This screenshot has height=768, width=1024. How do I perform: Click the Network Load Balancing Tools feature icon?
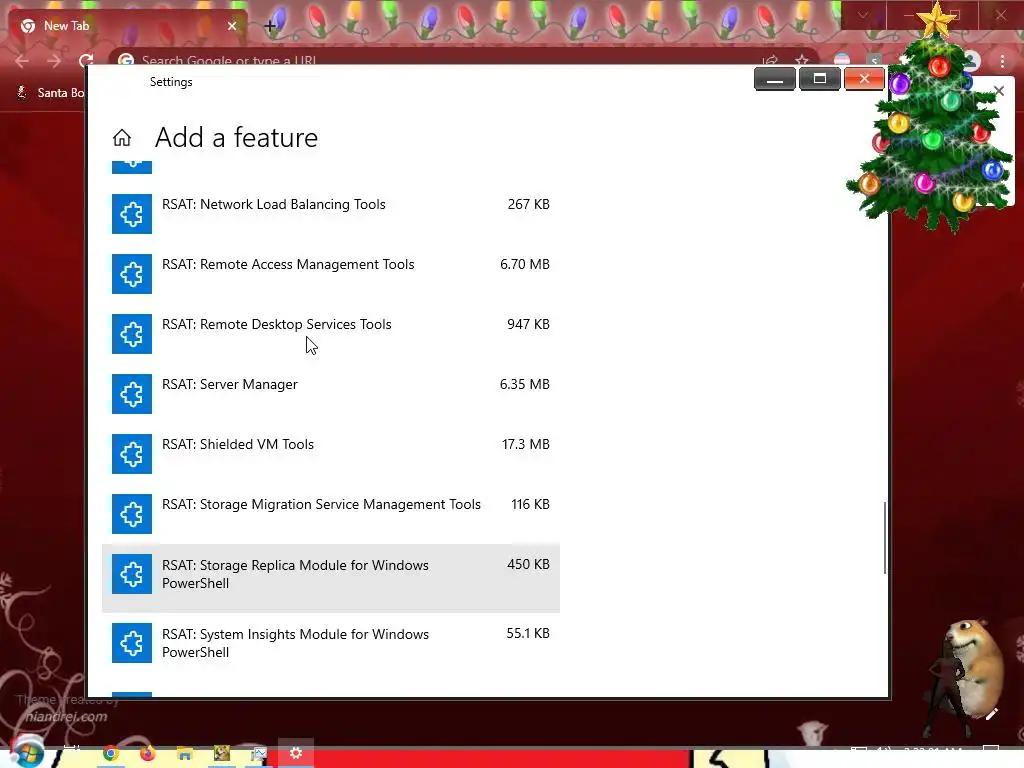[x=132, y=214]
